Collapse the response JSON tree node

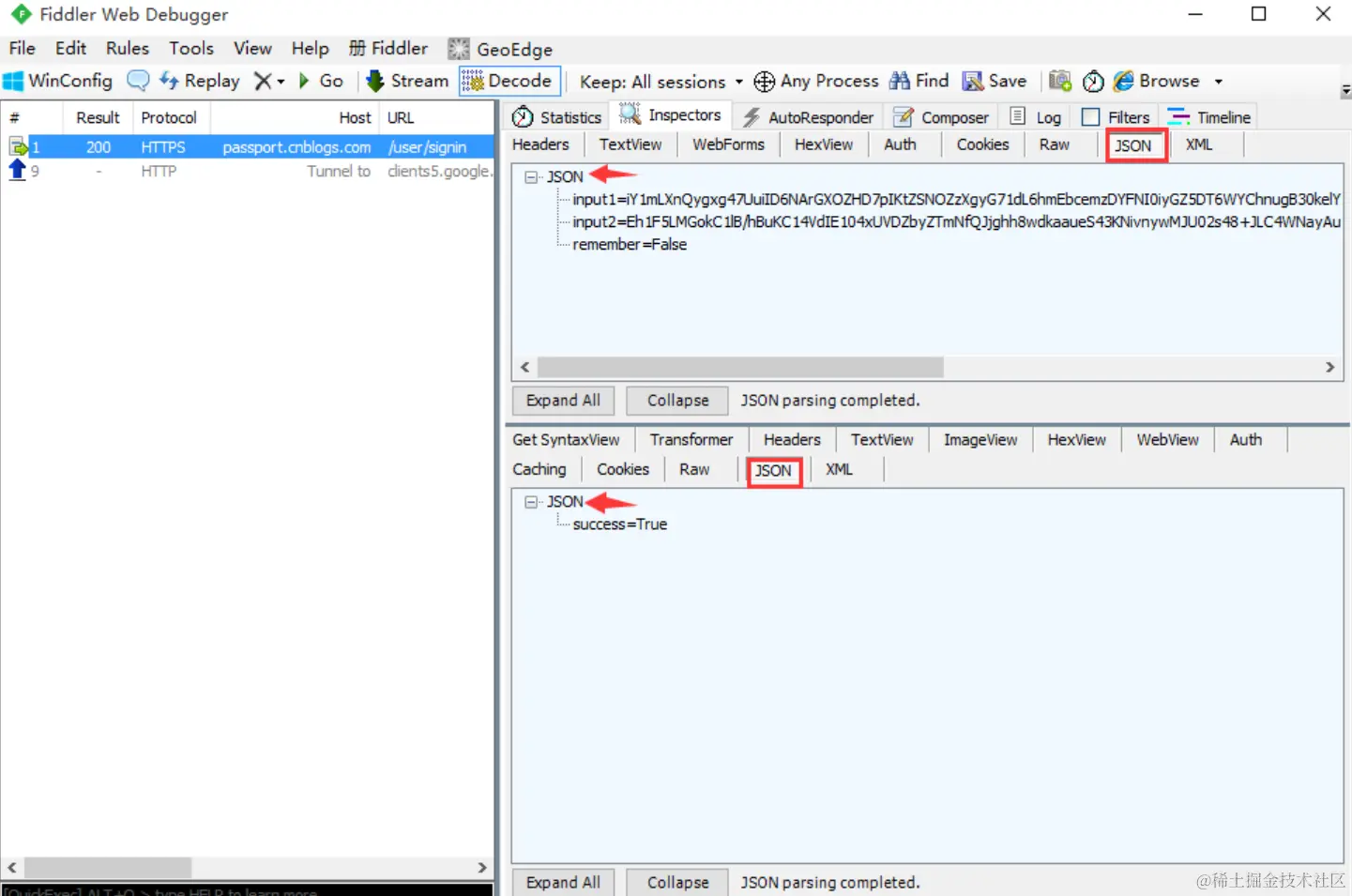pyautogui.click(x=531, y=502)
